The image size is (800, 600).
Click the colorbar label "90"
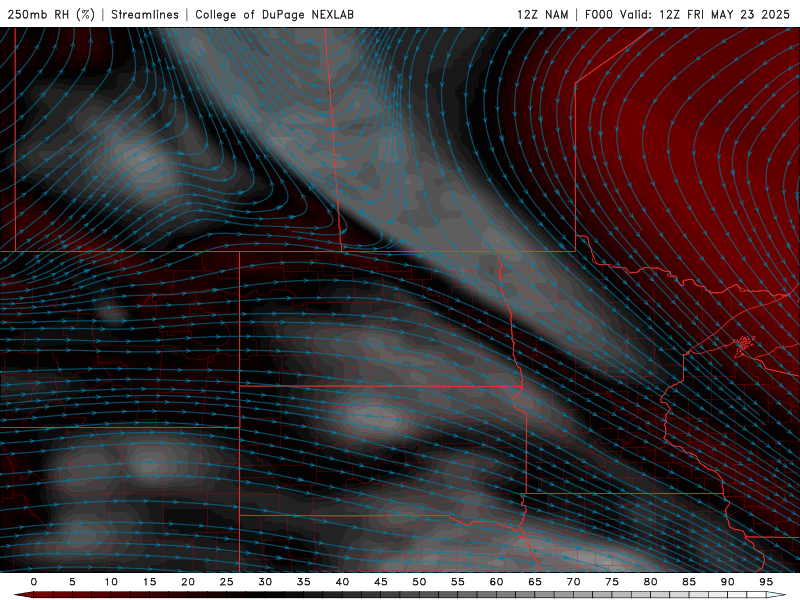[x=727, y=582]
